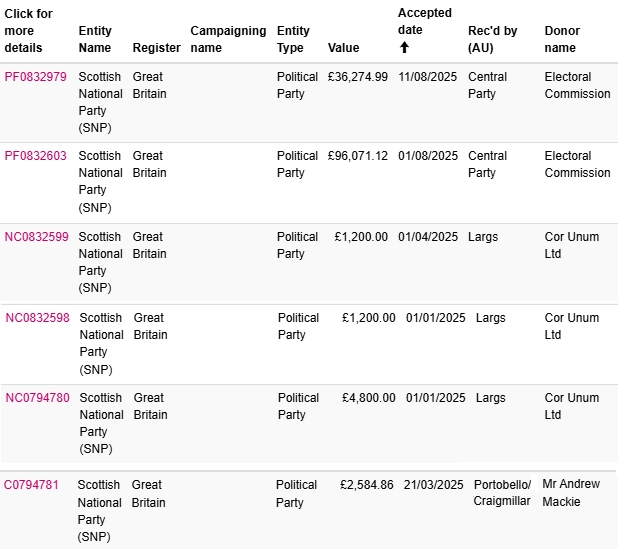Sort by Register column header
Image resolution: width=618 pixels, height=549 pixels.
click(156, 48)
